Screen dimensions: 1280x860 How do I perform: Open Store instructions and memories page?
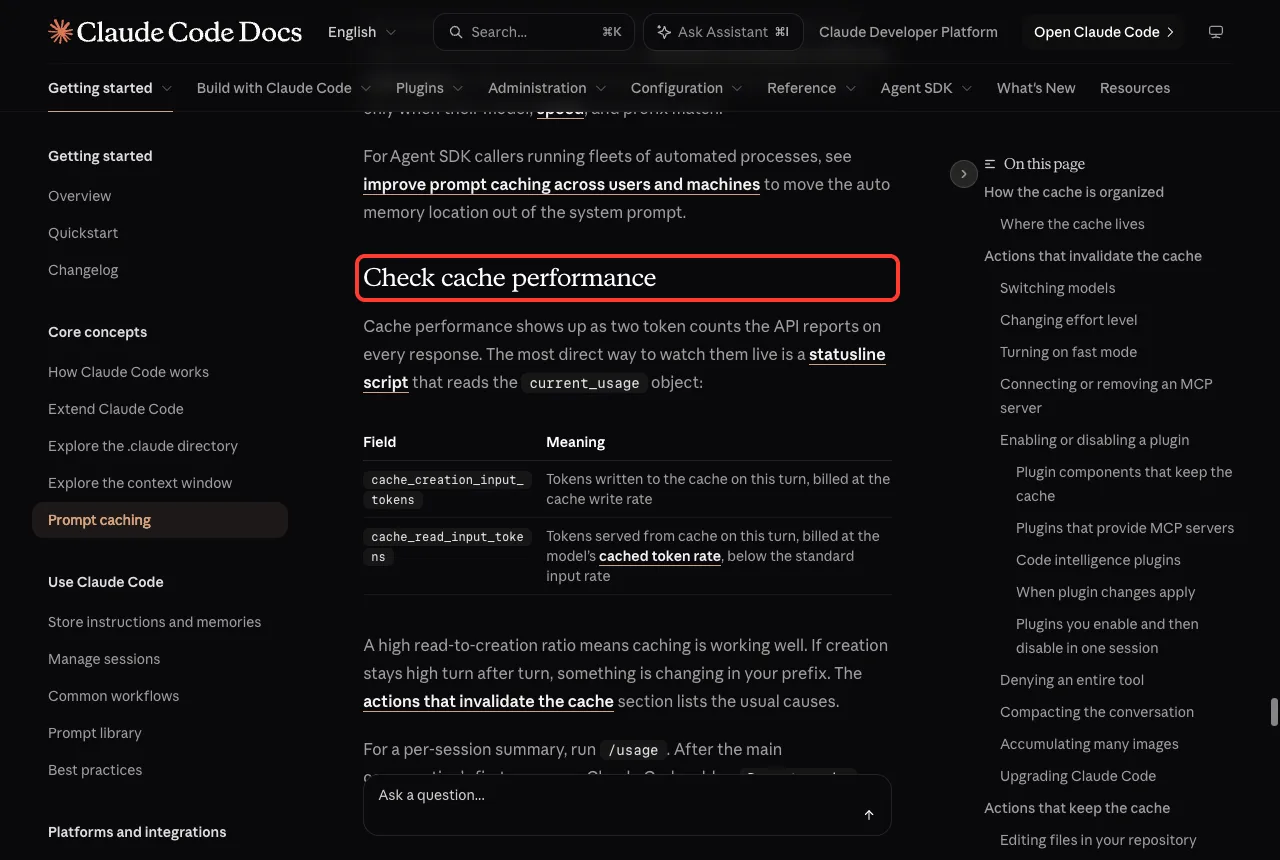click(155, 622)
